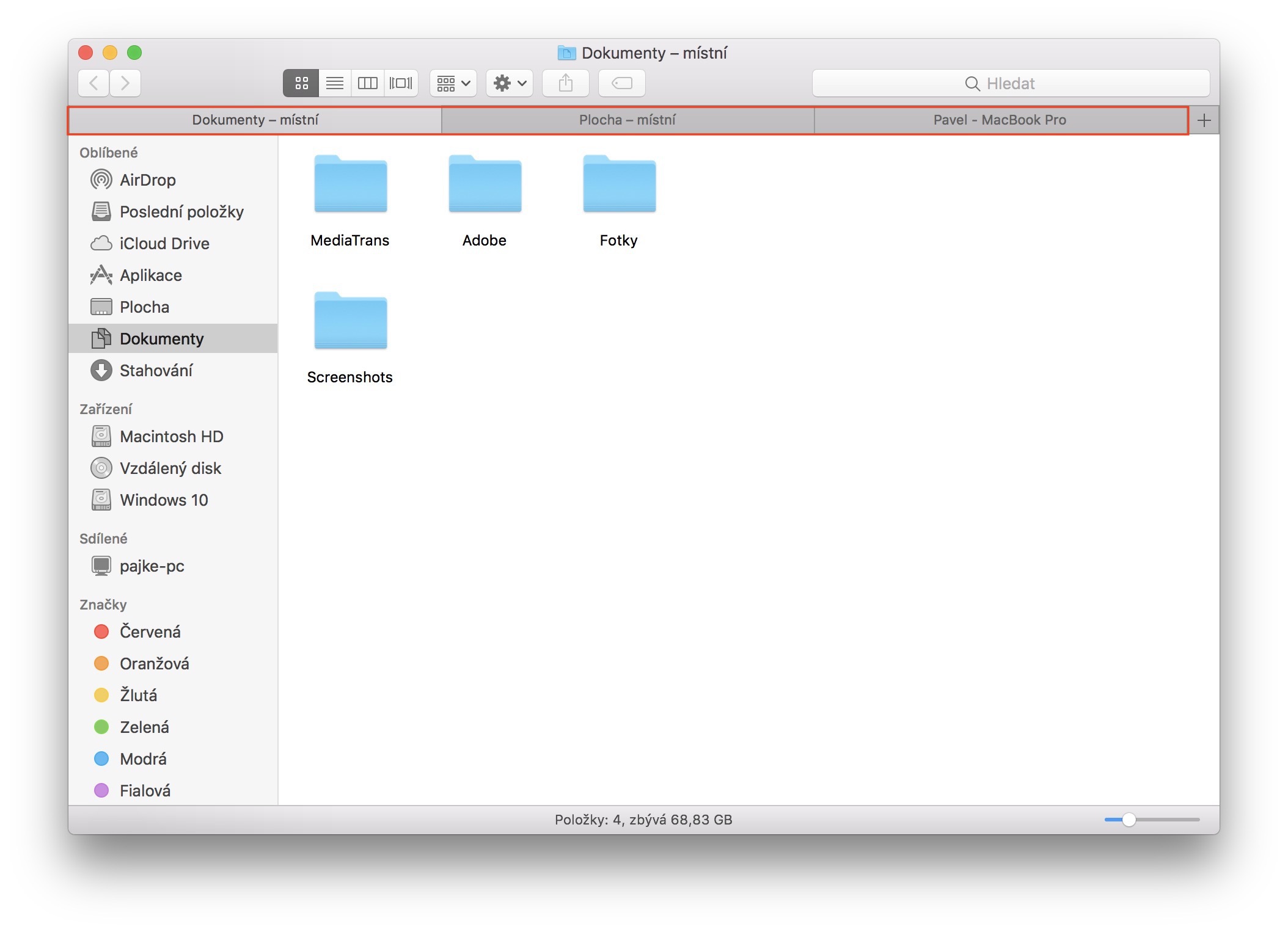
Task: Open Stahování in the sidebar
Action: 156,371
